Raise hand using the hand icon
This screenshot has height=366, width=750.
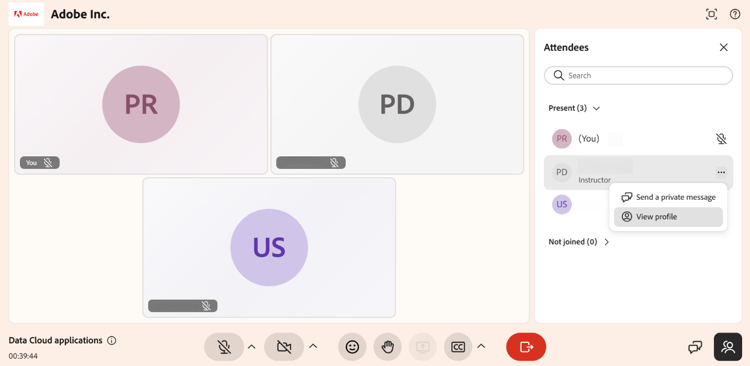[x=387, y=346]
